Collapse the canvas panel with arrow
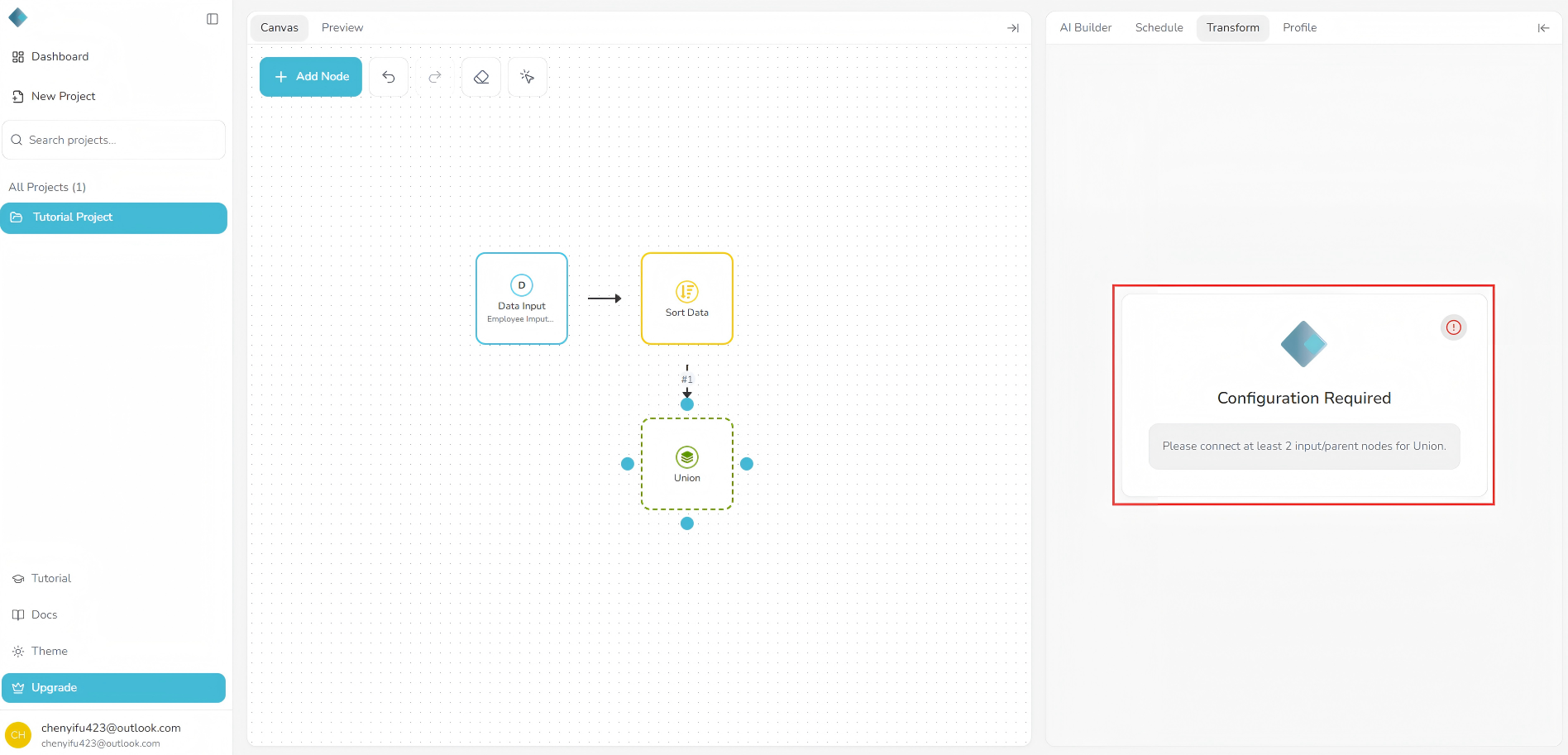Screen dimensions: 1568x755 tap(1013, 28)
